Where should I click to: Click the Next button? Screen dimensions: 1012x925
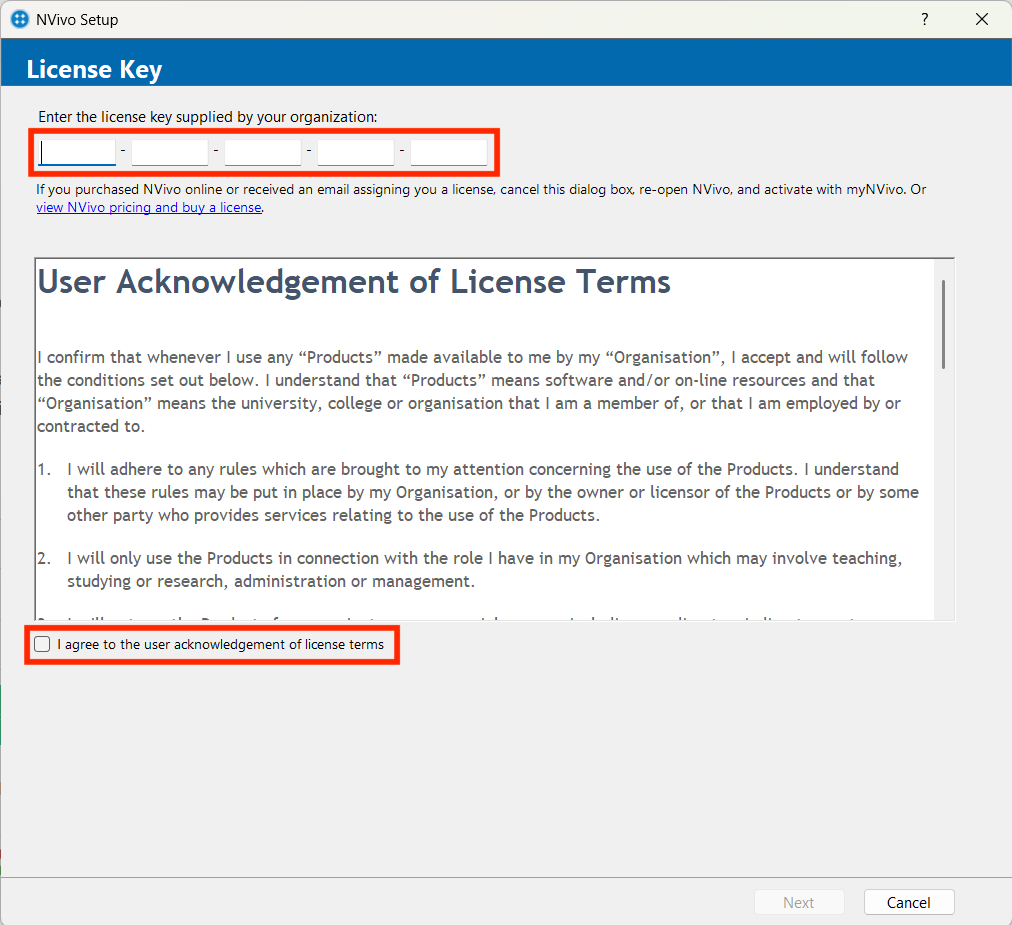click(x=799, y=901)
